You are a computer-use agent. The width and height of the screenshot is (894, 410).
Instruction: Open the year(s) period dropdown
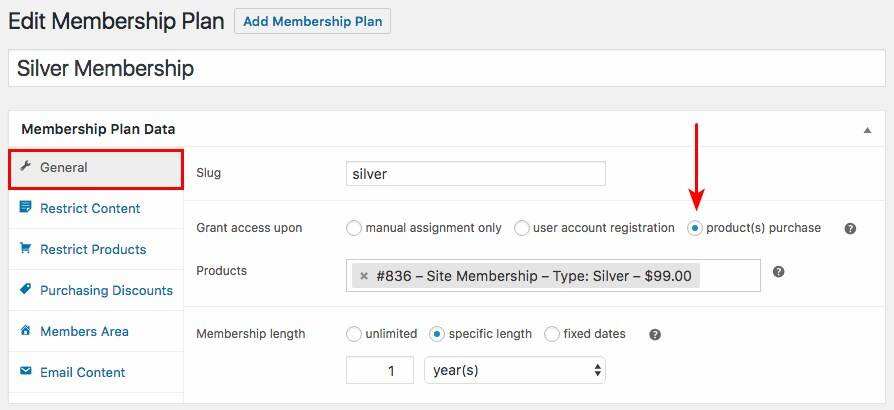pos(515,370)
